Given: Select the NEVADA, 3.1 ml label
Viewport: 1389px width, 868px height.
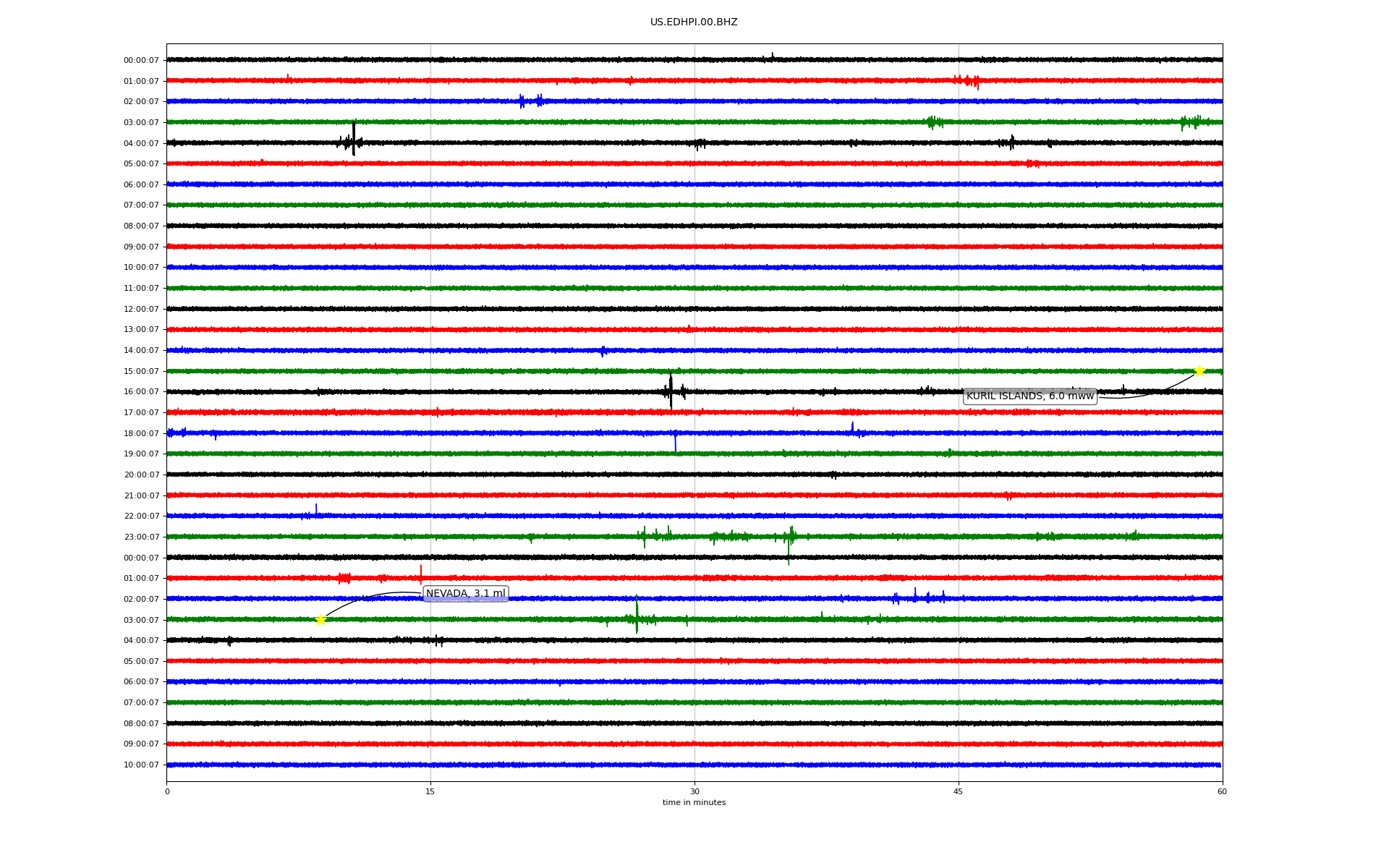Looking at the screenshot, I should (x=465, y=594).
